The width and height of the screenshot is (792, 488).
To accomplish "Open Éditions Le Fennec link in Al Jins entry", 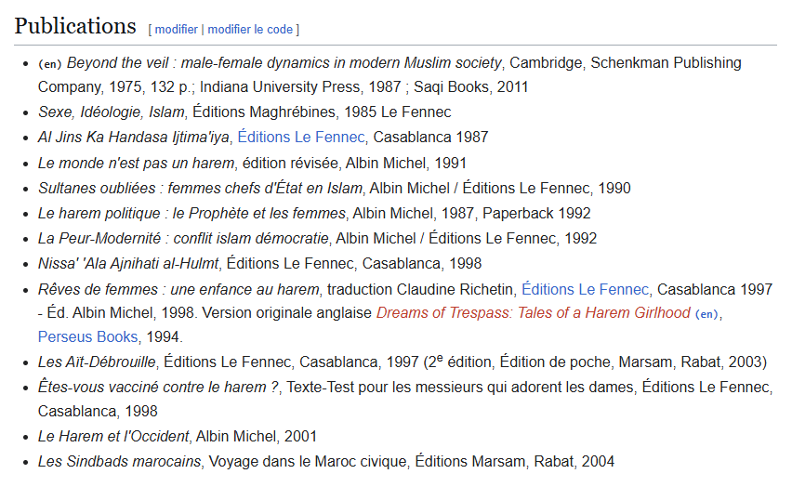I will [x=302, y=137].
